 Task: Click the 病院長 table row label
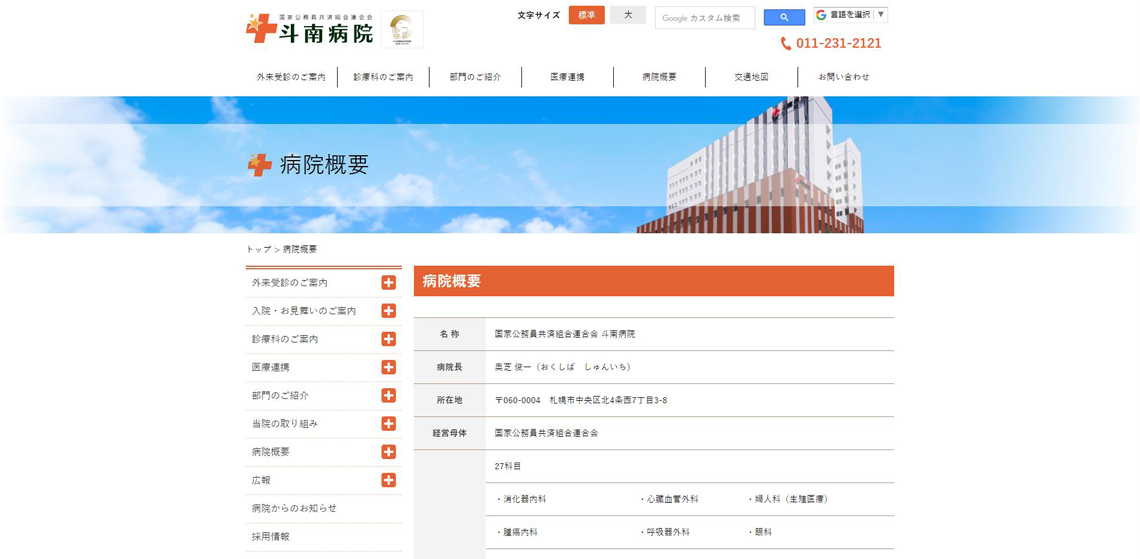point(449,367)
